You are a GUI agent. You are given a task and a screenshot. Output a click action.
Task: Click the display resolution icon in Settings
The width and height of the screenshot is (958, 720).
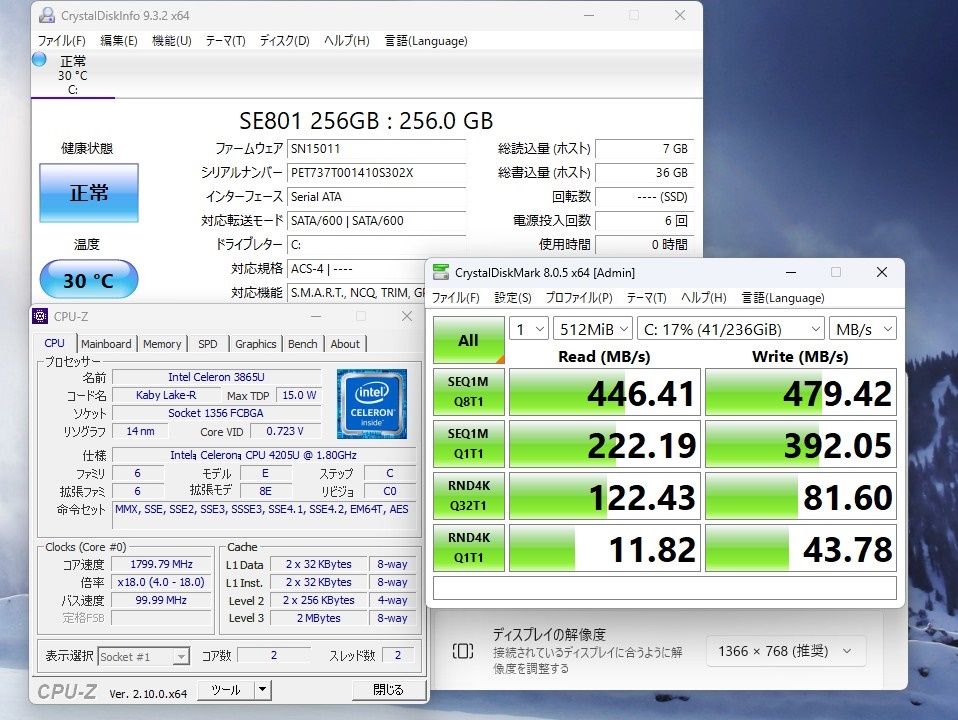point(463,651)
